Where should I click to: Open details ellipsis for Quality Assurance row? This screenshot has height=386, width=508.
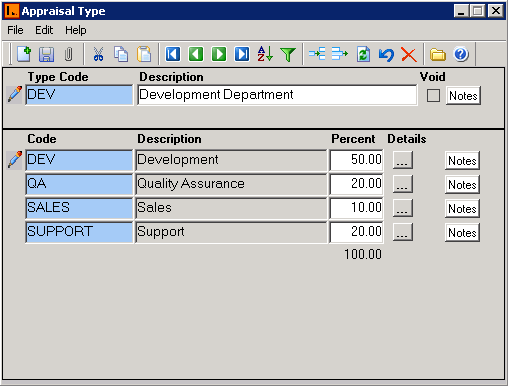(403, 184)
